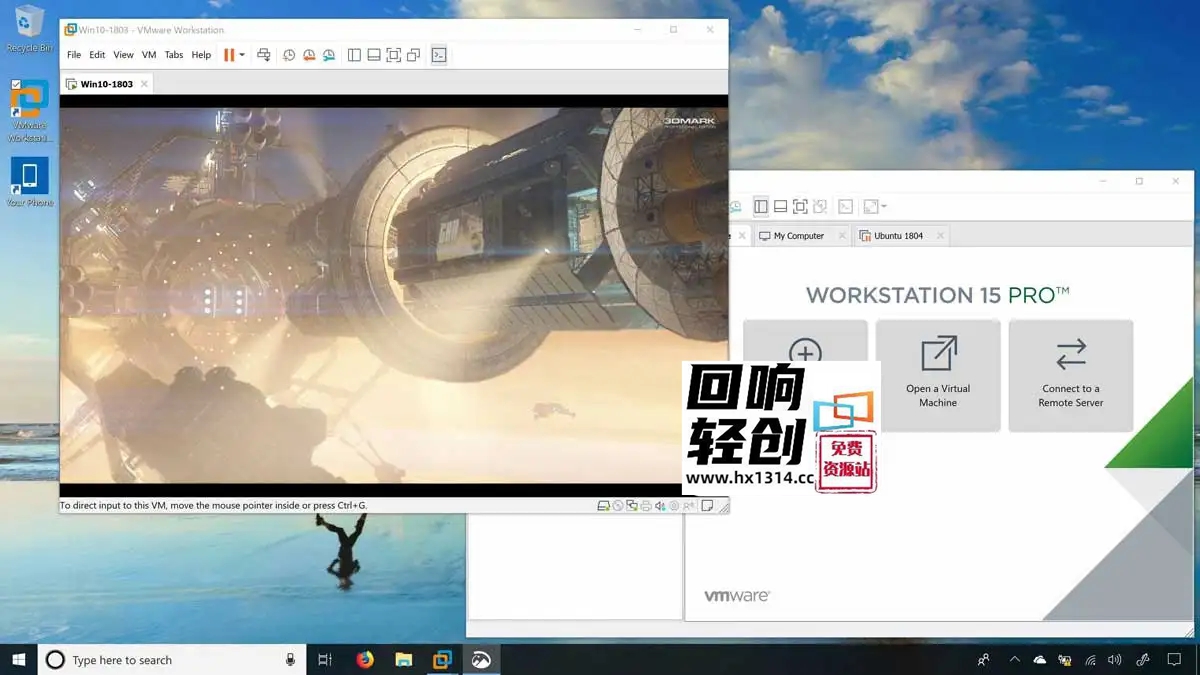1200x675 pixels.
Task: Close the My Computer tab
Action: coord(840,236)
